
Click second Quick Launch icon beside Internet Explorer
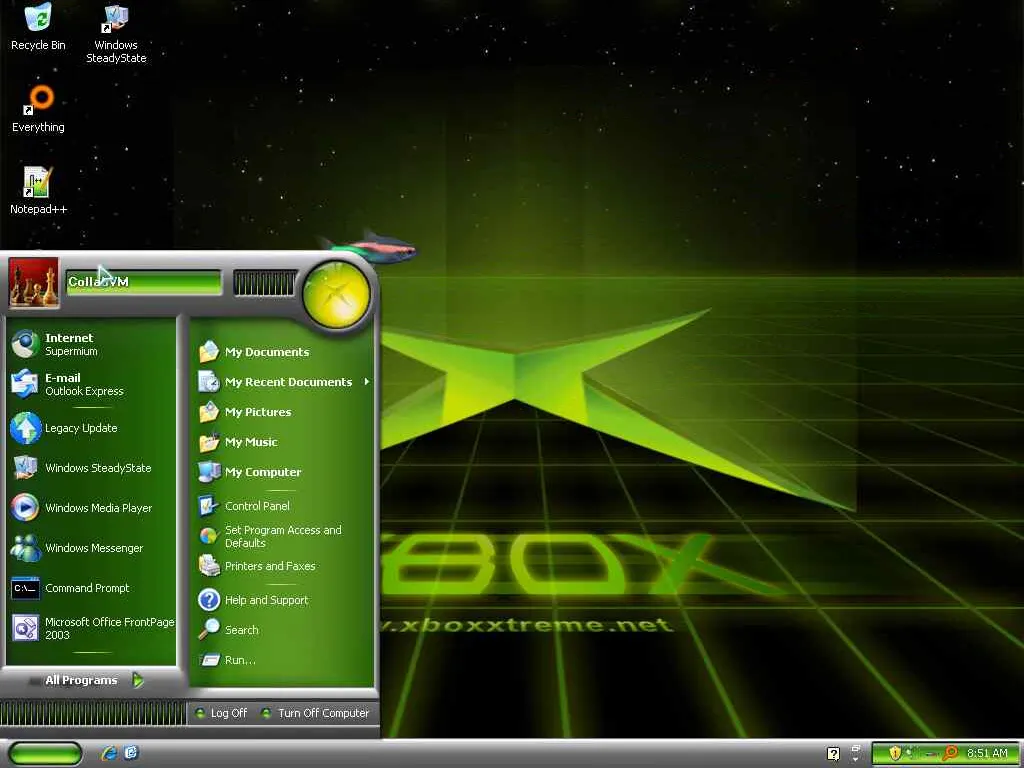[x=131, y=753]
